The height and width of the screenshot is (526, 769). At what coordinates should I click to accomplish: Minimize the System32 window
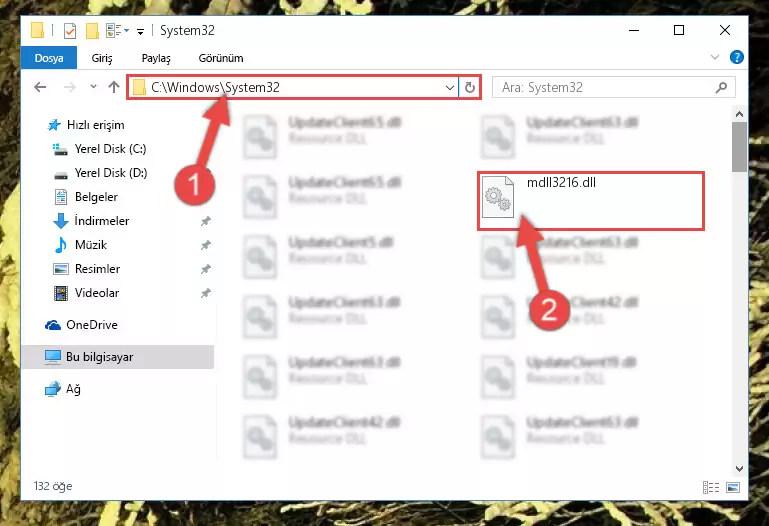634,30
